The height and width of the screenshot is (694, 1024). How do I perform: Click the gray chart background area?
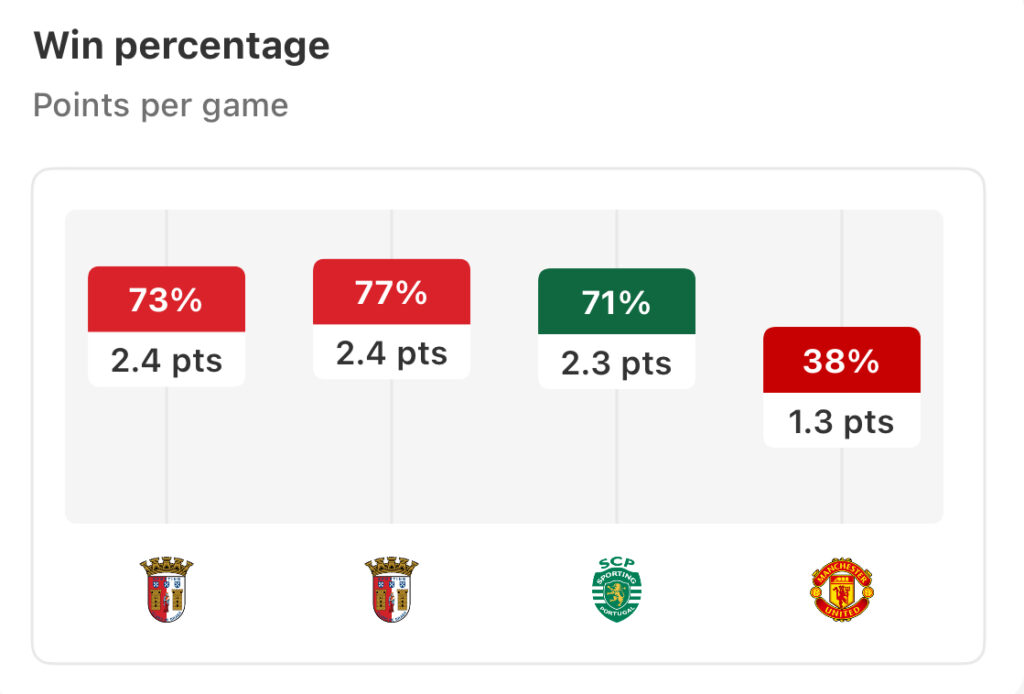click(x=504, y=457)
